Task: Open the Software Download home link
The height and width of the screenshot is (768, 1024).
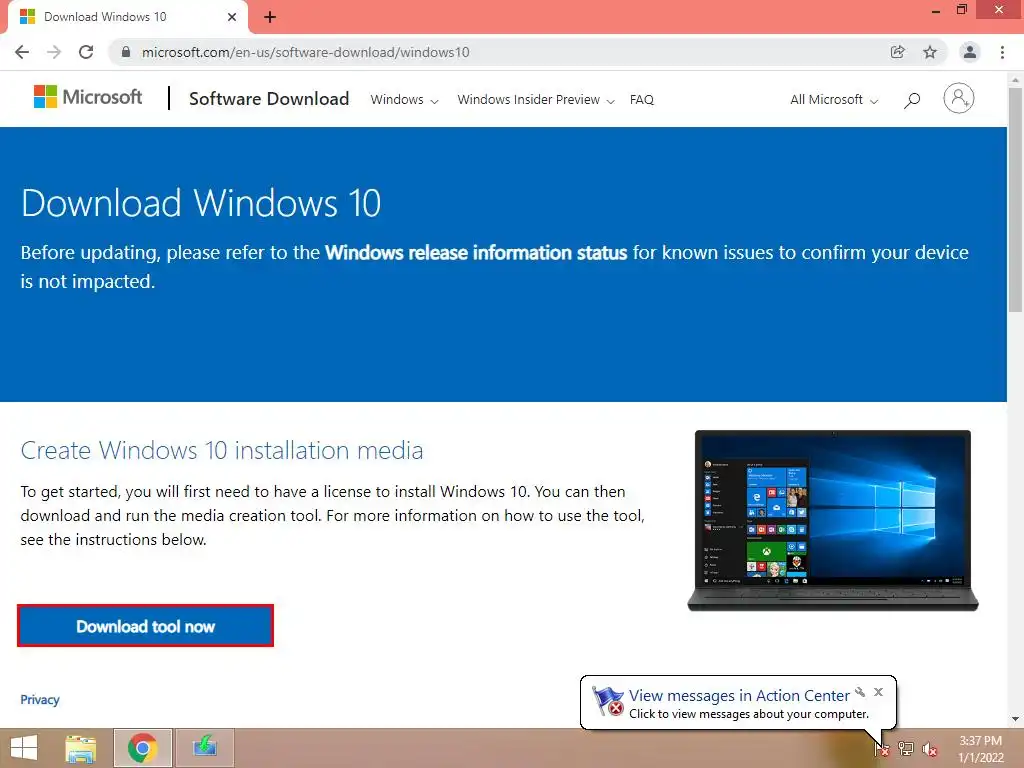Action: pyautogui.click(x=269, y=99)
